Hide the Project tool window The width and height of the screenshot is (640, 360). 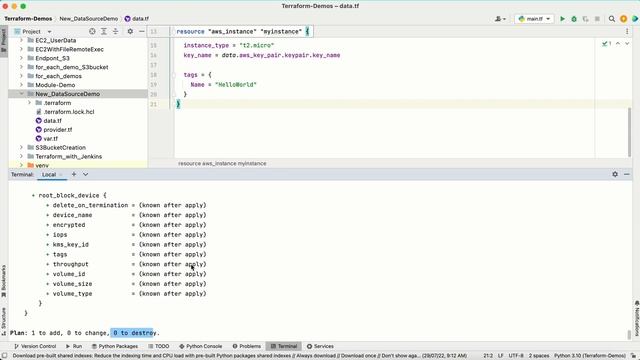[142, 31]
